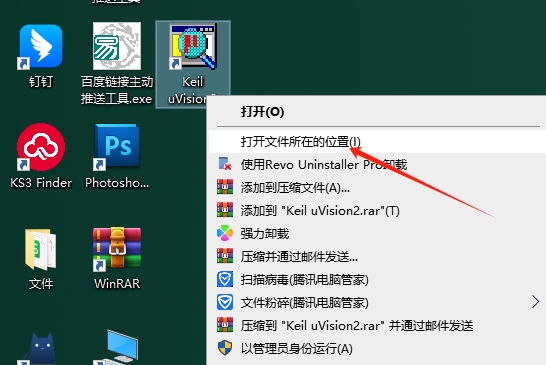Screen dimensions: 546x365
Task: Click blue shield icon beside 文件粉碎
Action: [x=225, y=302]
